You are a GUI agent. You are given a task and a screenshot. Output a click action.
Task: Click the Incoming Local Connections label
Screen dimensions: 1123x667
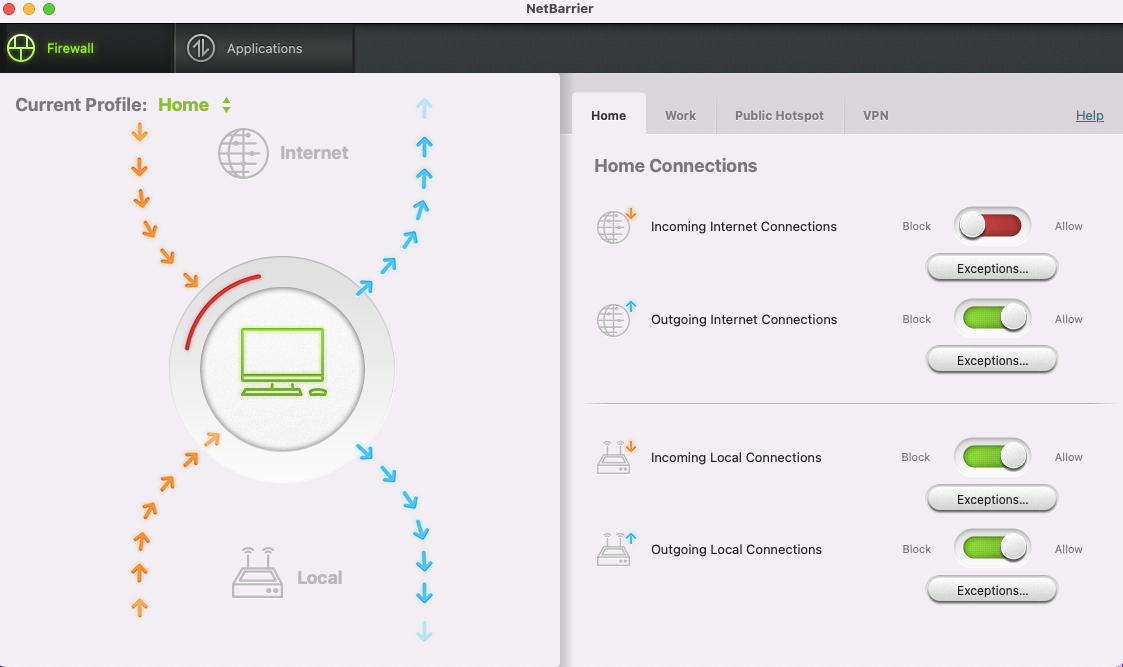(x=736, y=457)
